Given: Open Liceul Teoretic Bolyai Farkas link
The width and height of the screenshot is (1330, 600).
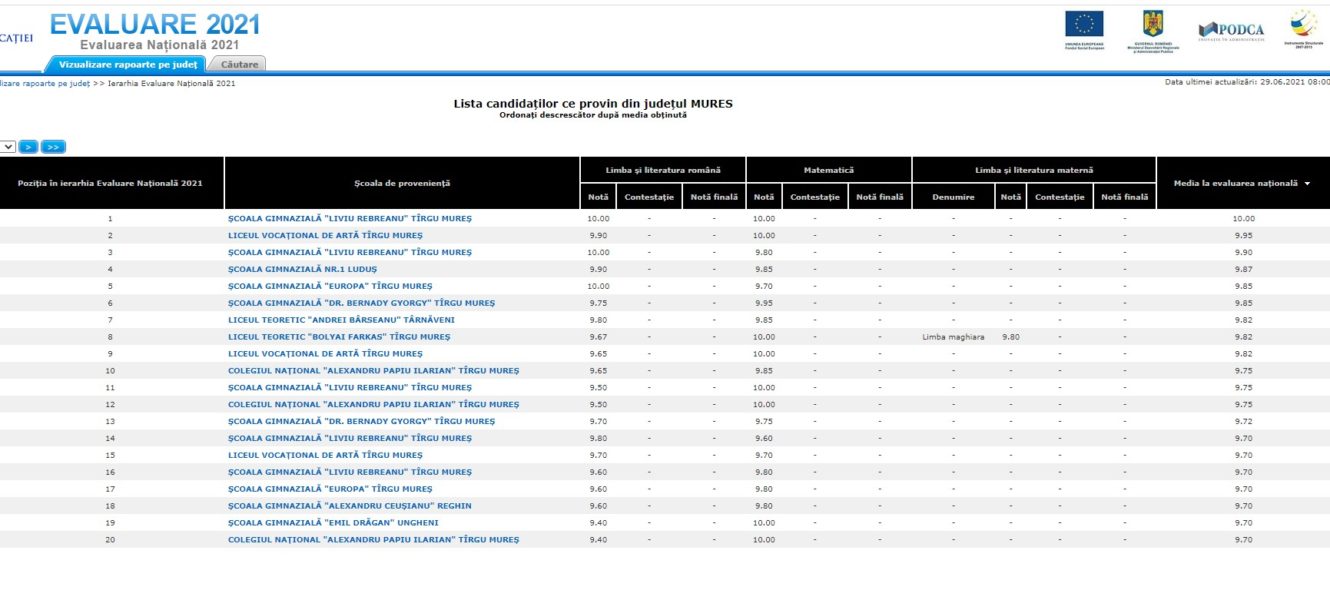Looking at the screenshot, I should tap(339, 337).
